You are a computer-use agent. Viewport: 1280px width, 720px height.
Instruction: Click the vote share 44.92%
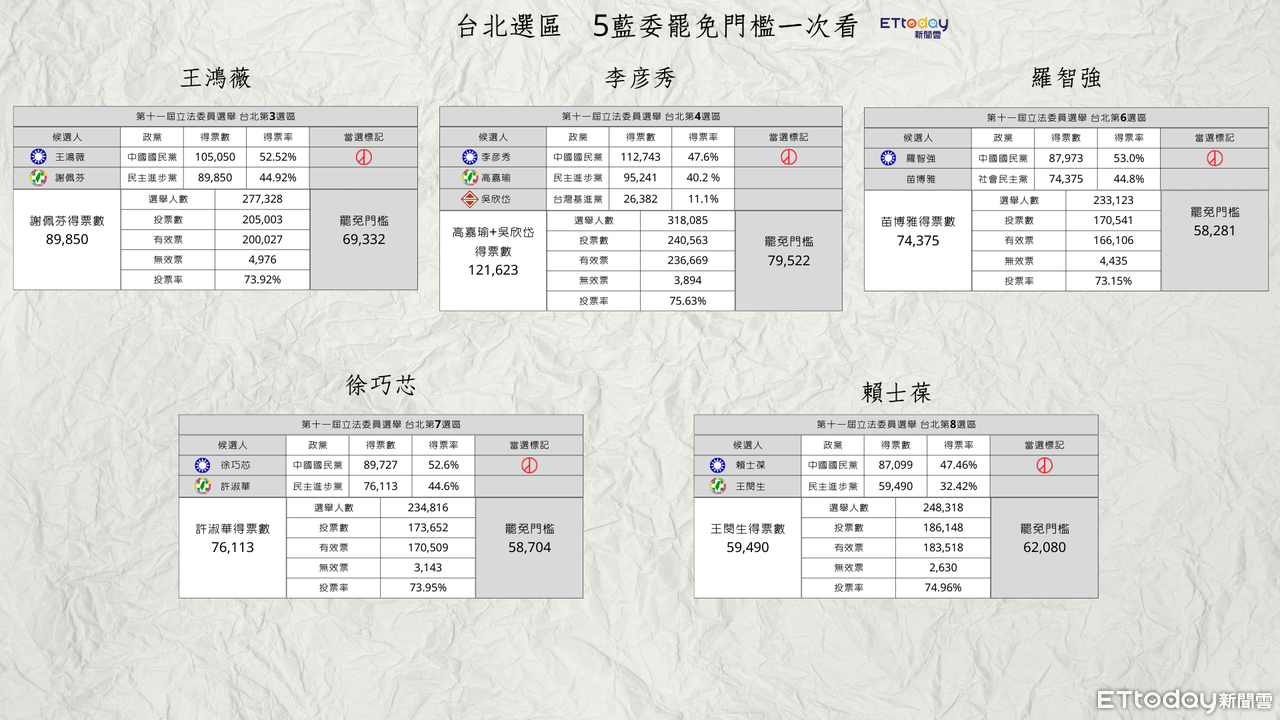pyautogui.click(x=278, y=178)
